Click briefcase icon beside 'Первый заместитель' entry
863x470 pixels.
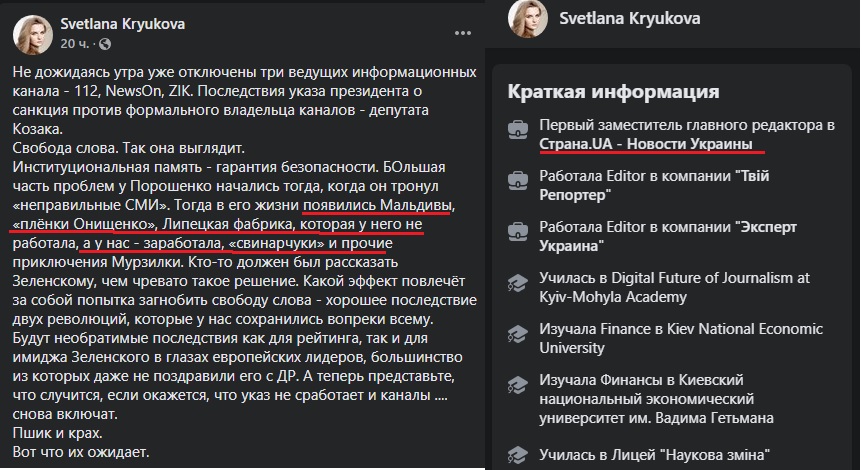click(x=518, y=130)
